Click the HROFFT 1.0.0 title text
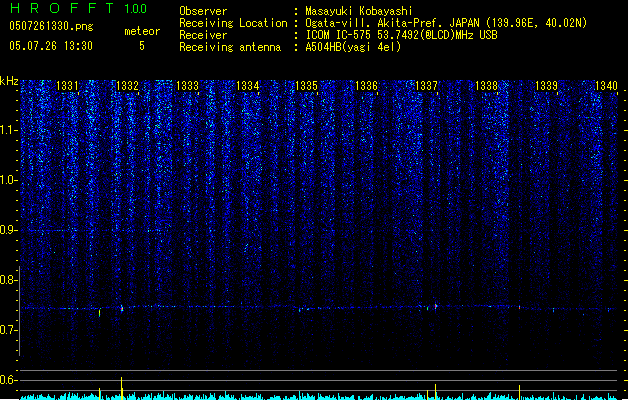This screenshot has width=629, height=400. pos(79,8)
